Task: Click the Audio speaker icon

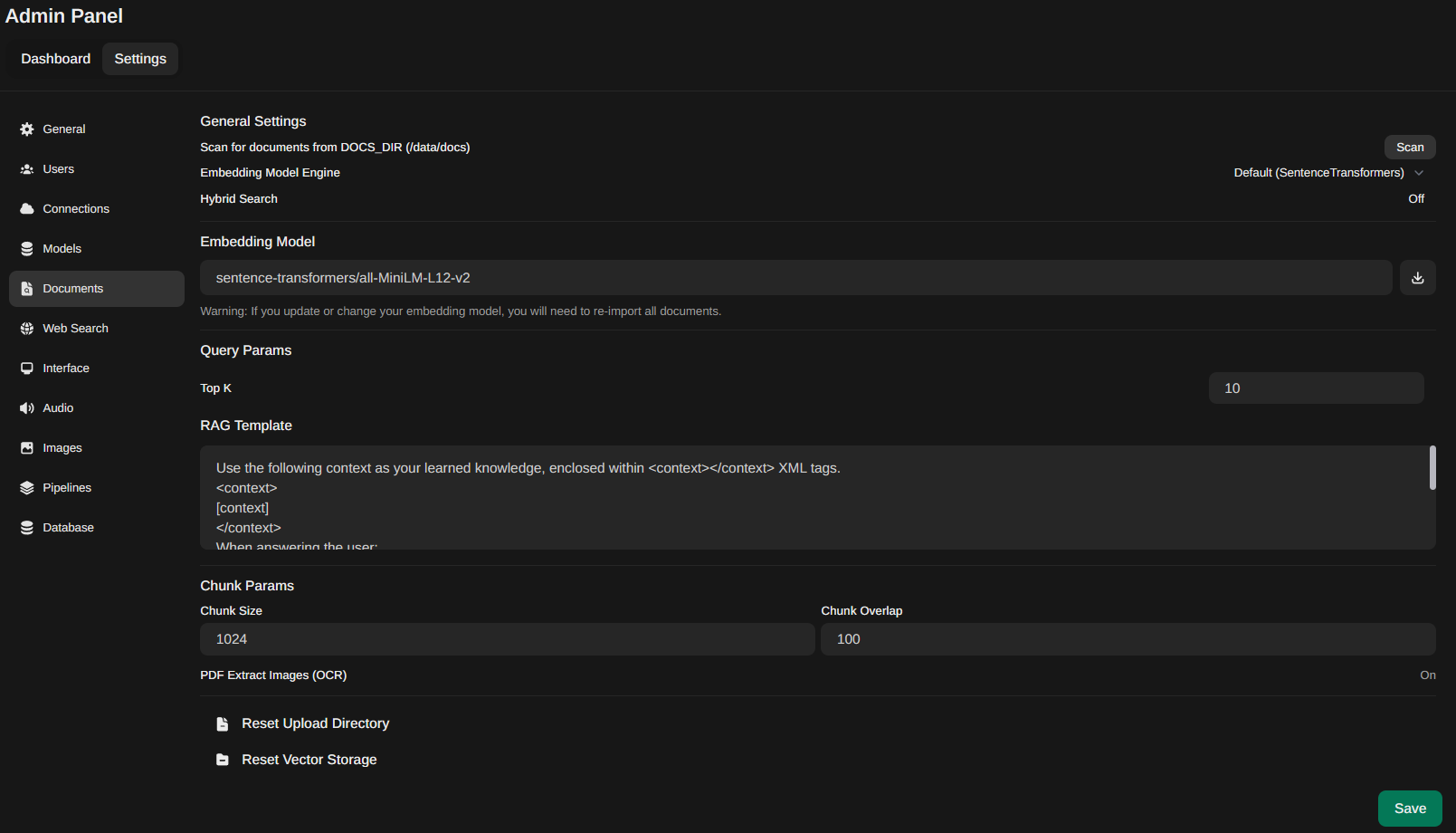Action: click(27, 408)
